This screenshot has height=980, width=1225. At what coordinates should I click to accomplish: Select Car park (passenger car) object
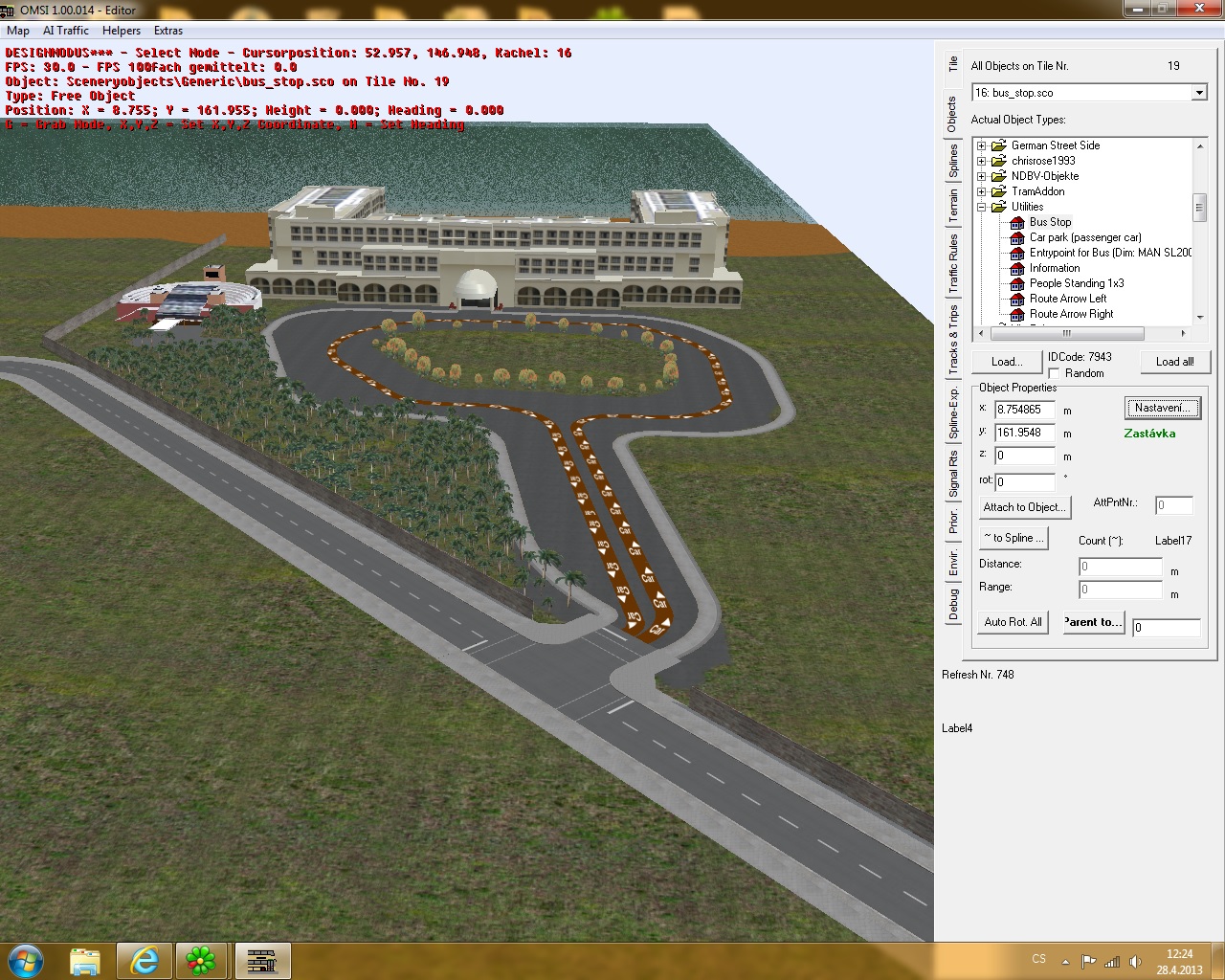click(x=1084, y=237)
